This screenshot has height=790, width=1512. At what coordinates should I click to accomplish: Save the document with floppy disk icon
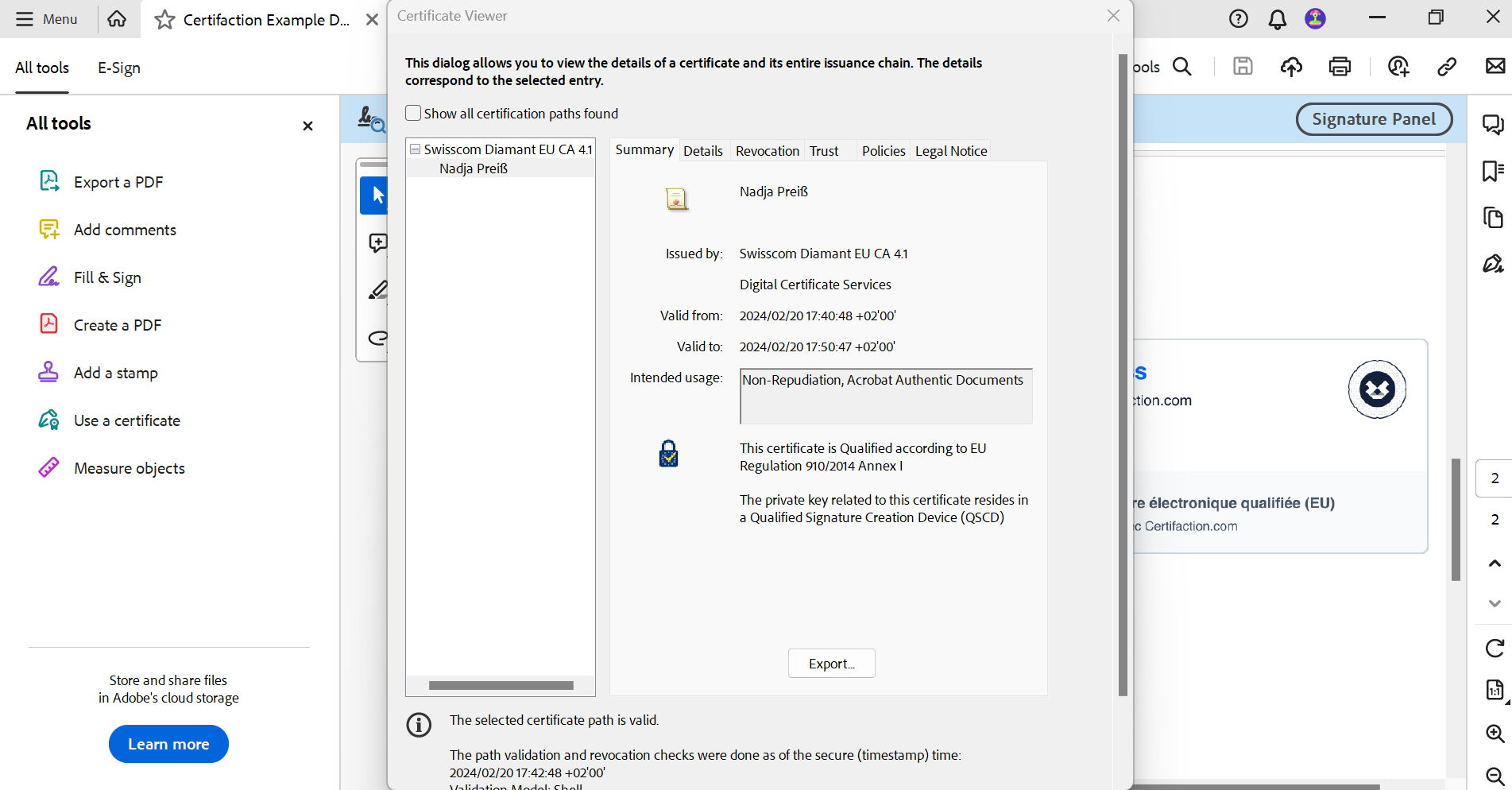tap(1243, 67)
